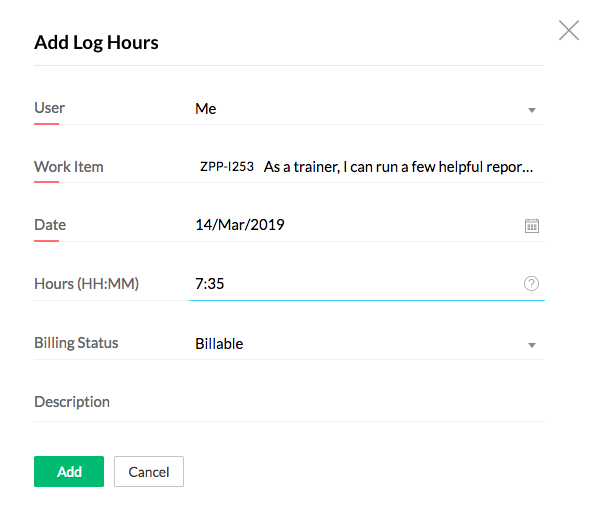Expand the Billing Status dropdown arrow

click(532, 345)
